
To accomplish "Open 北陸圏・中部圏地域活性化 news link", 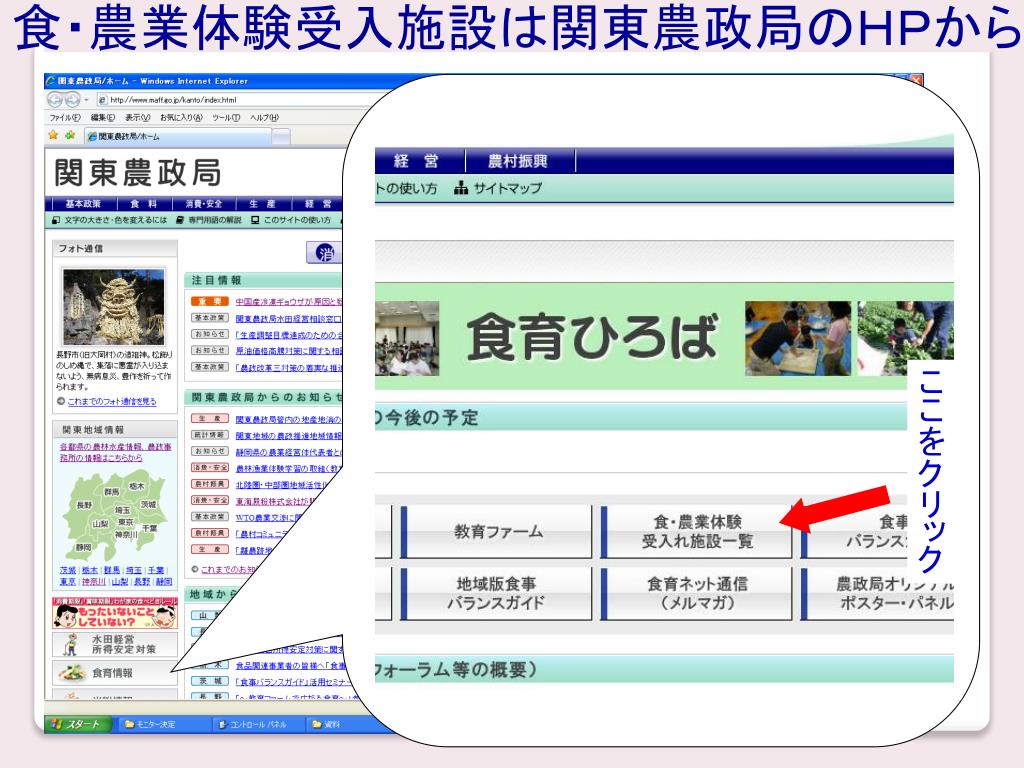I will click(282, 485).
